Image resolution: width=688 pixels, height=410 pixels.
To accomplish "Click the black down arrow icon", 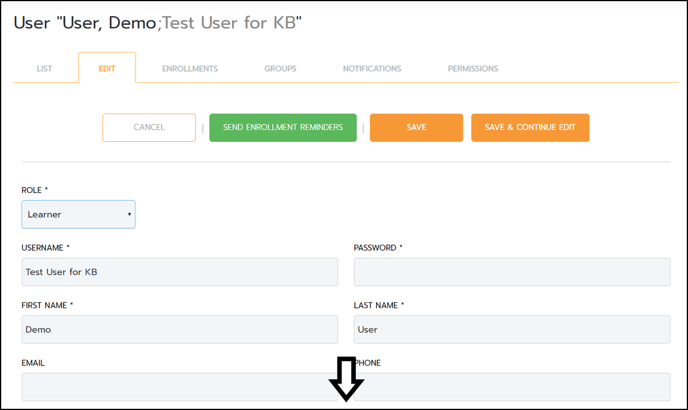I will pyautogui.click(x=346, y=379).
